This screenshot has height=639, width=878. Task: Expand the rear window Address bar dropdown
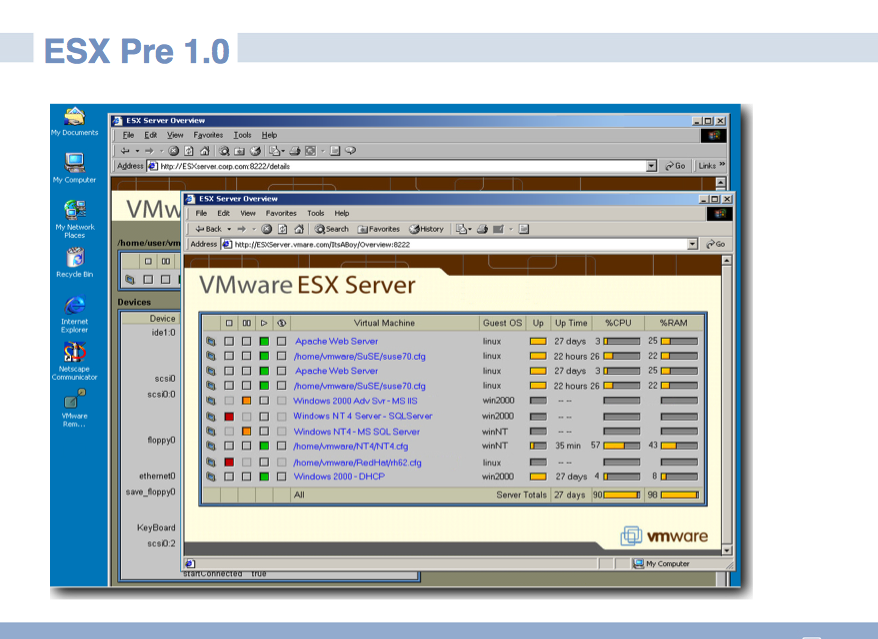click(x=651, y=166)
